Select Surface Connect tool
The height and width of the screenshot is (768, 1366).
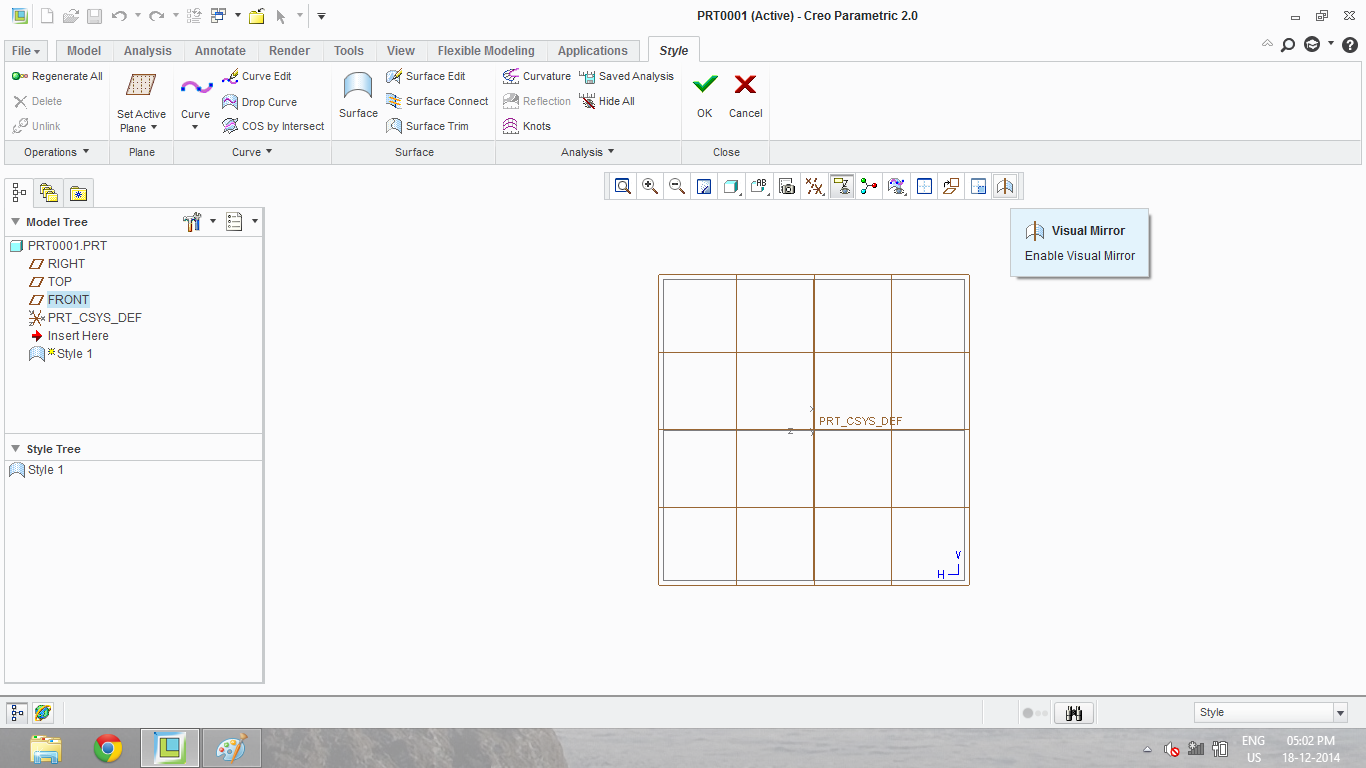coord(437,101)
